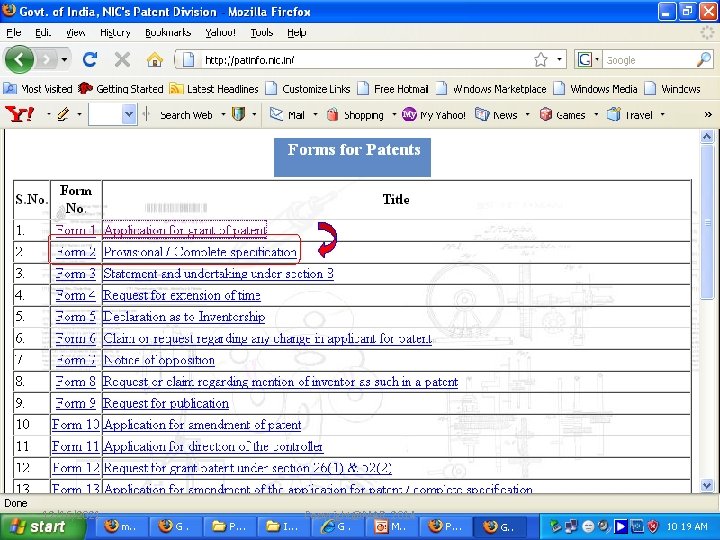Bookmark this page with the star icon
Screen dimensions: 720x540
[x=541, y=60]
